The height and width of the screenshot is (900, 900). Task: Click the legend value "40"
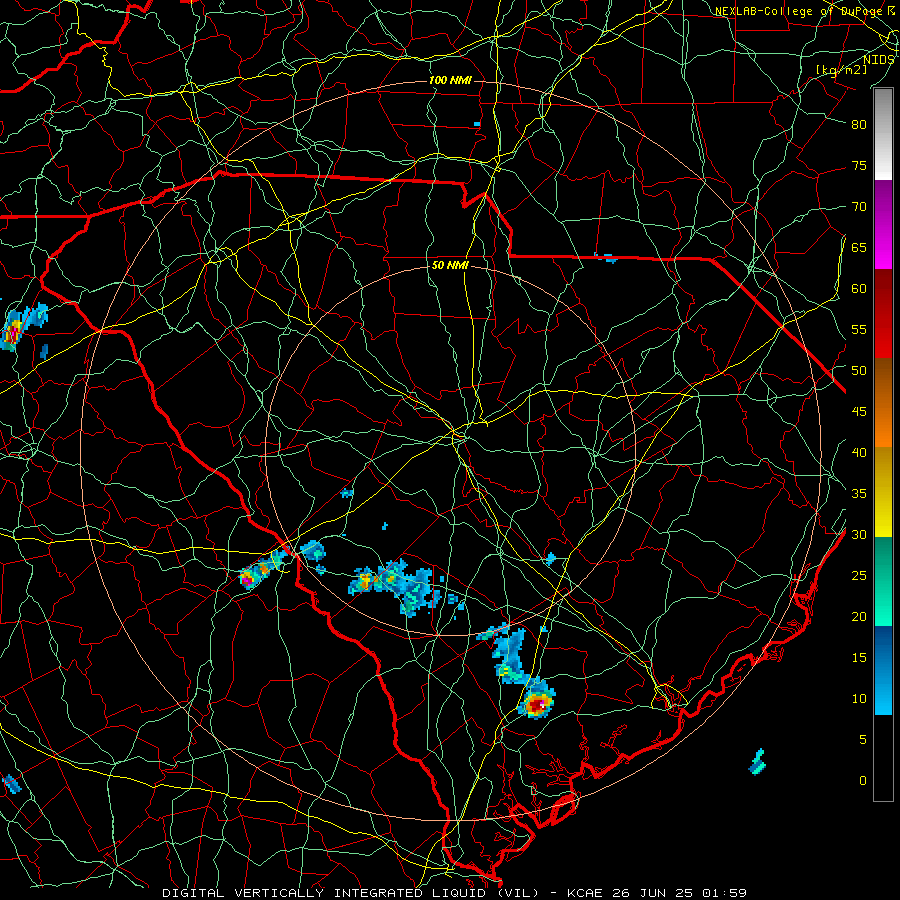click(x=859, y=453)
